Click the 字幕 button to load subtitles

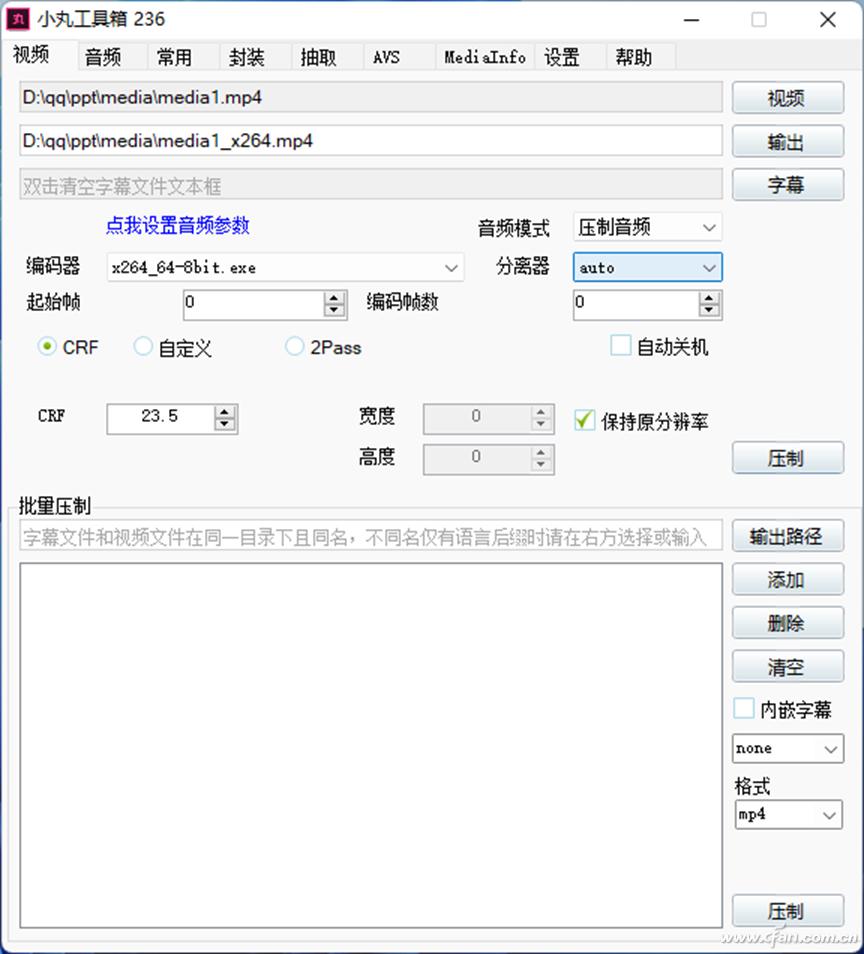(x=787, y=184)
